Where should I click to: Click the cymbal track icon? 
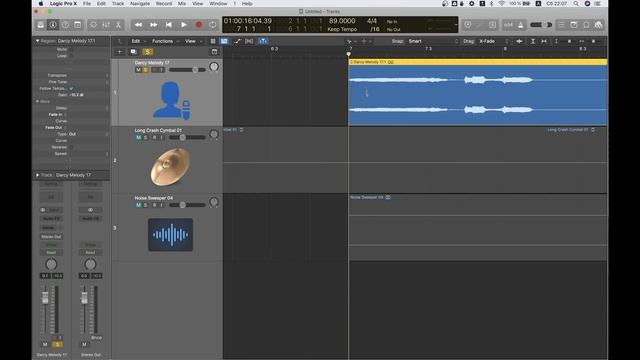[x=171, y=167]
